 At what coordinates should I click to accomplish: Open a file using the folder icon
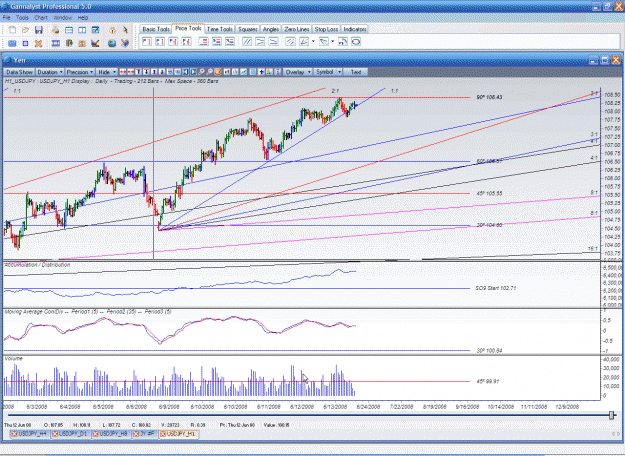tap(26, 30)
